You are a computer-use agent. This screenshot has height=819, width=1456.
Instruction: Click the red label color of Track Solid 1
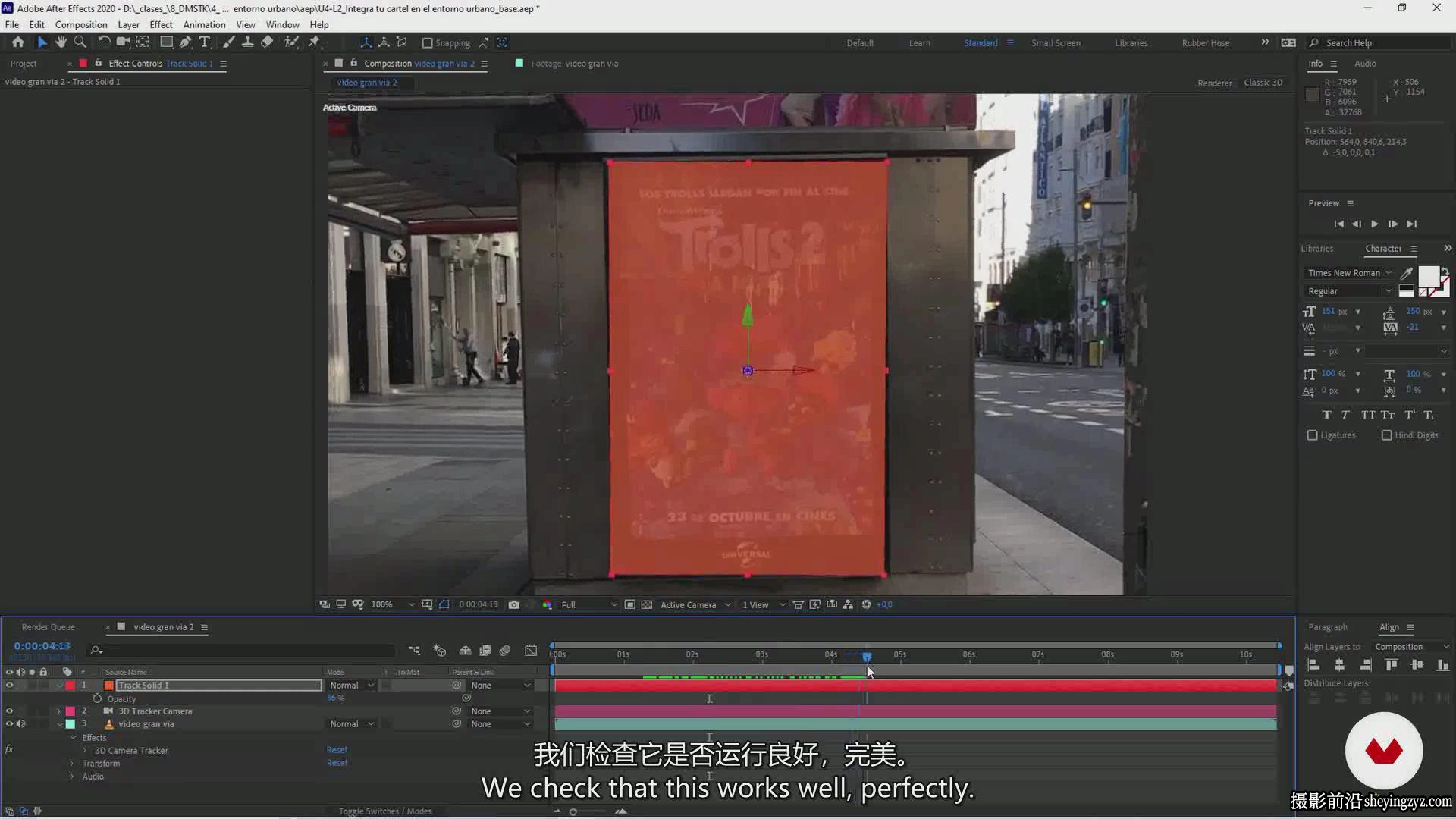click(x=71, y=686)
